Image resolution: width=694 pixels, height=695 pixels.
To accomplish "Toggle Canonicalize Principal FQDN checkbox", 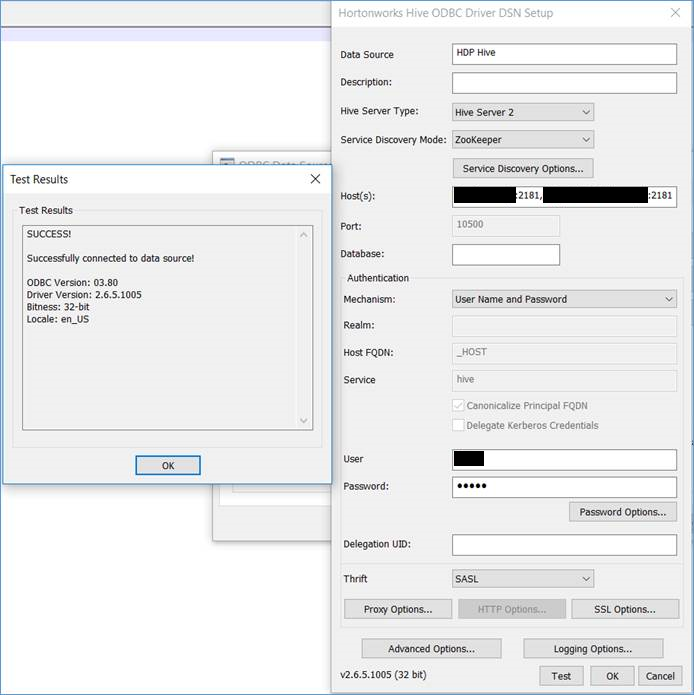I will pyautogui.click(x=458, y=406).
